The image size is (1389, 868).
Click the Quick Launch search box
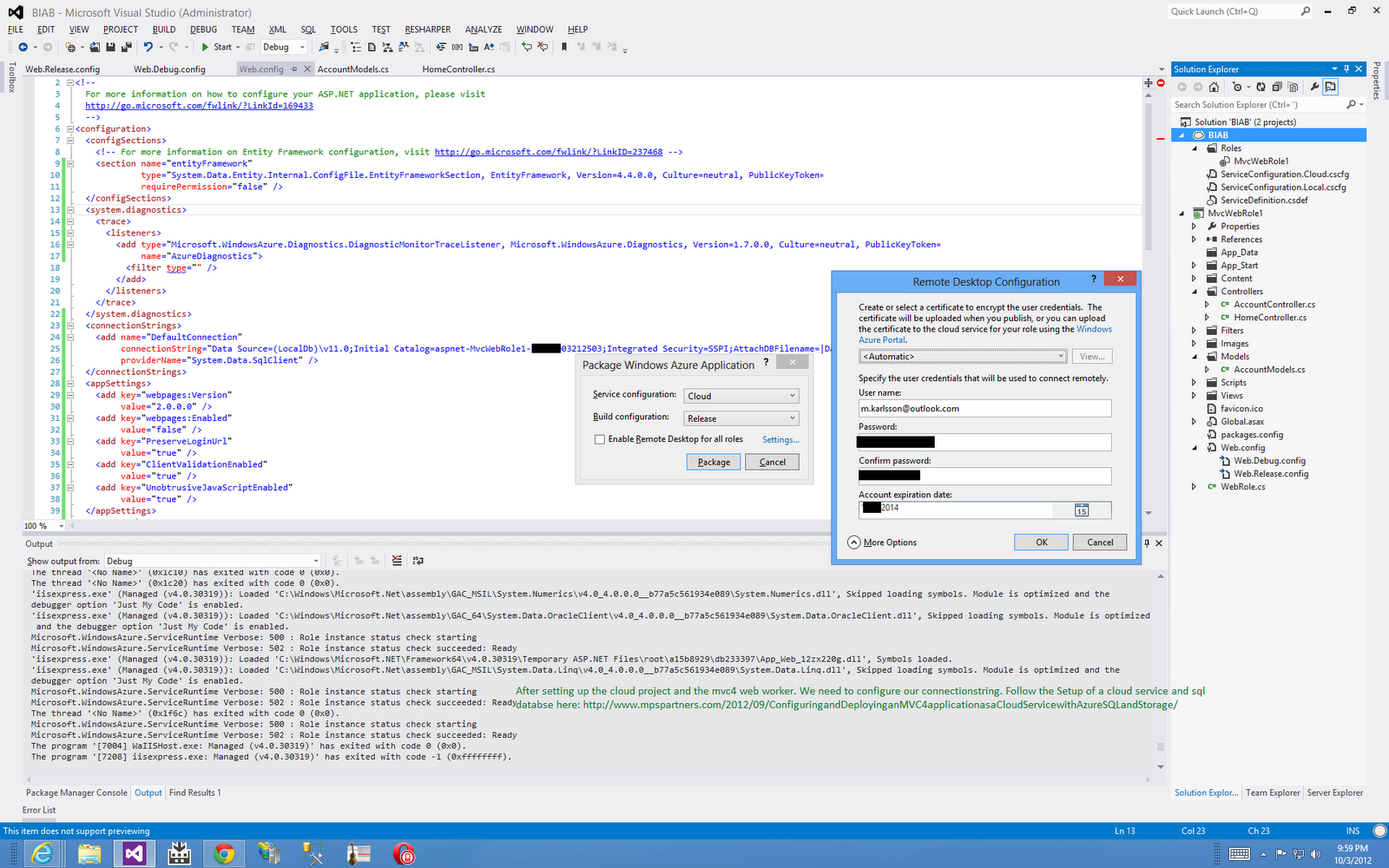(1241, 11)
